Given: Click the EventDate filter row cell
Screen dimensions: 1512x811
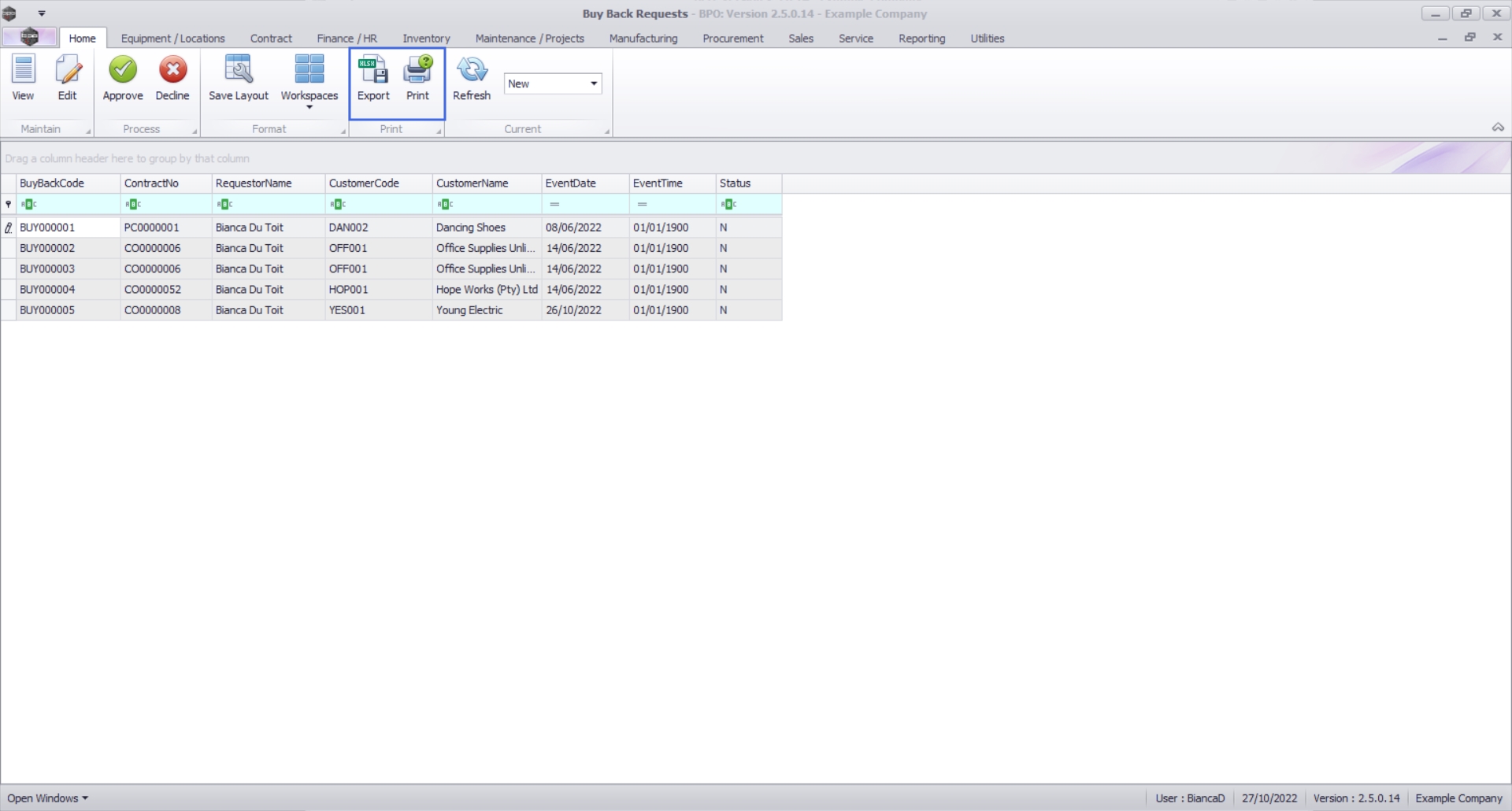Looking at the screenshot, I should [x=585, y=204].
